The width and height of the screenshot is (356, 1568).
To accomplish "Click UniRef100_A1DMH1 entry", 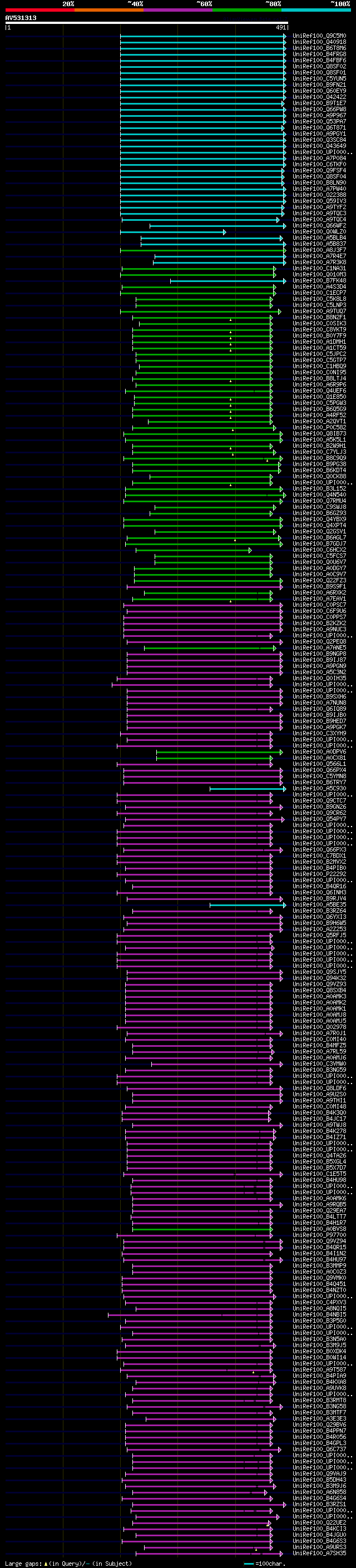I will point(319,342).
